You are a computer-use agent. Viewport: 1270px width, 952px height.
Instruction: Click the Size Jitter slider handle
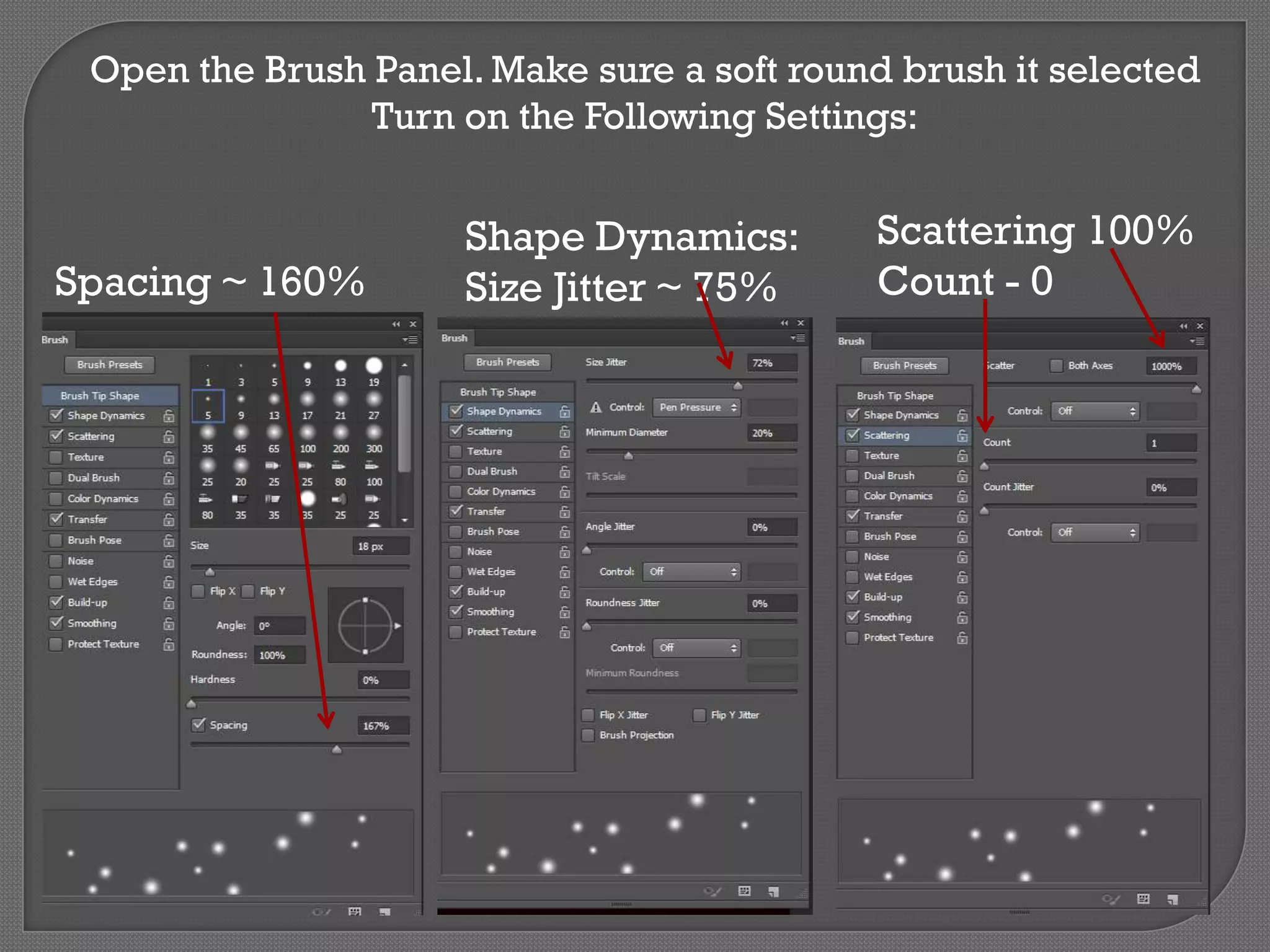pos(738,386)
